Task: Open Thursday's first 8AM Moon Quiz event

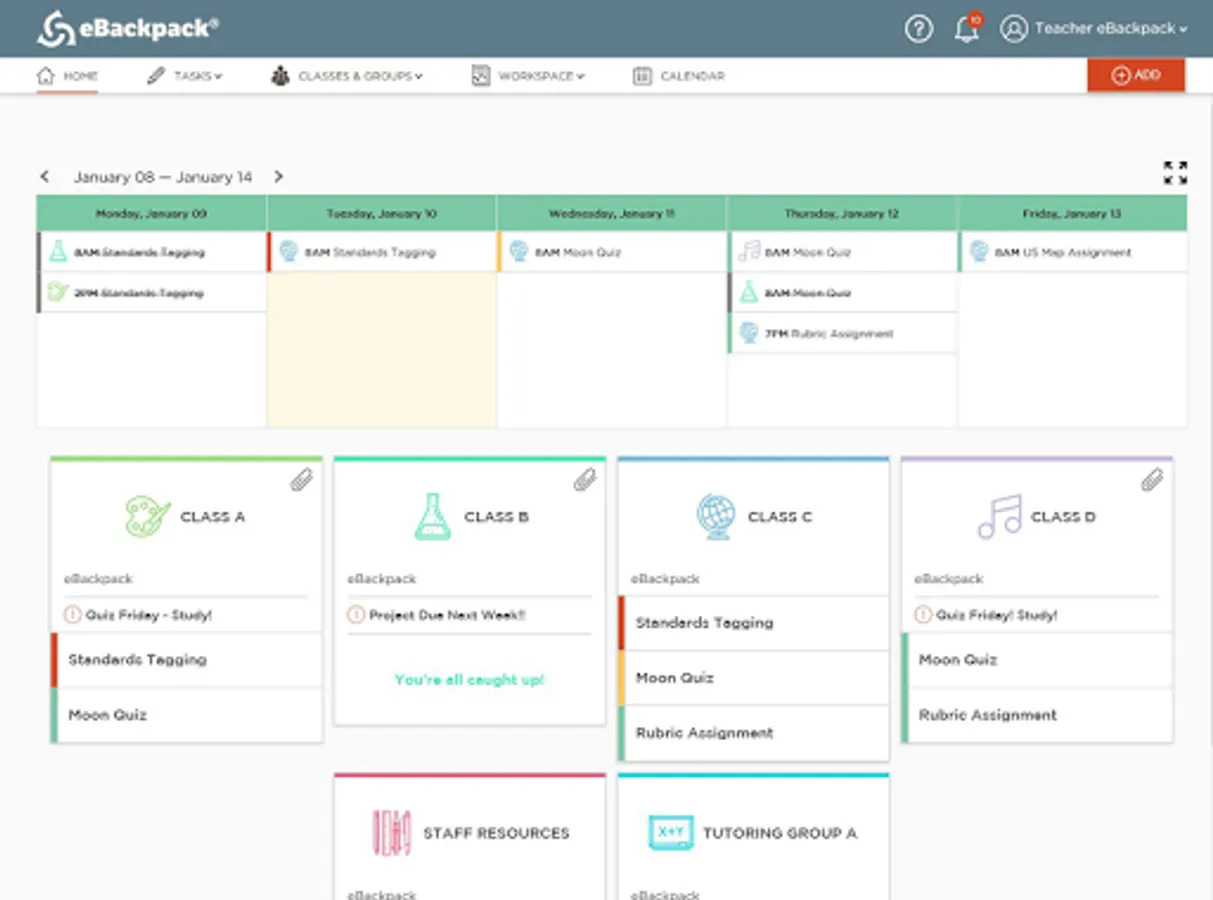Action: 842,252
